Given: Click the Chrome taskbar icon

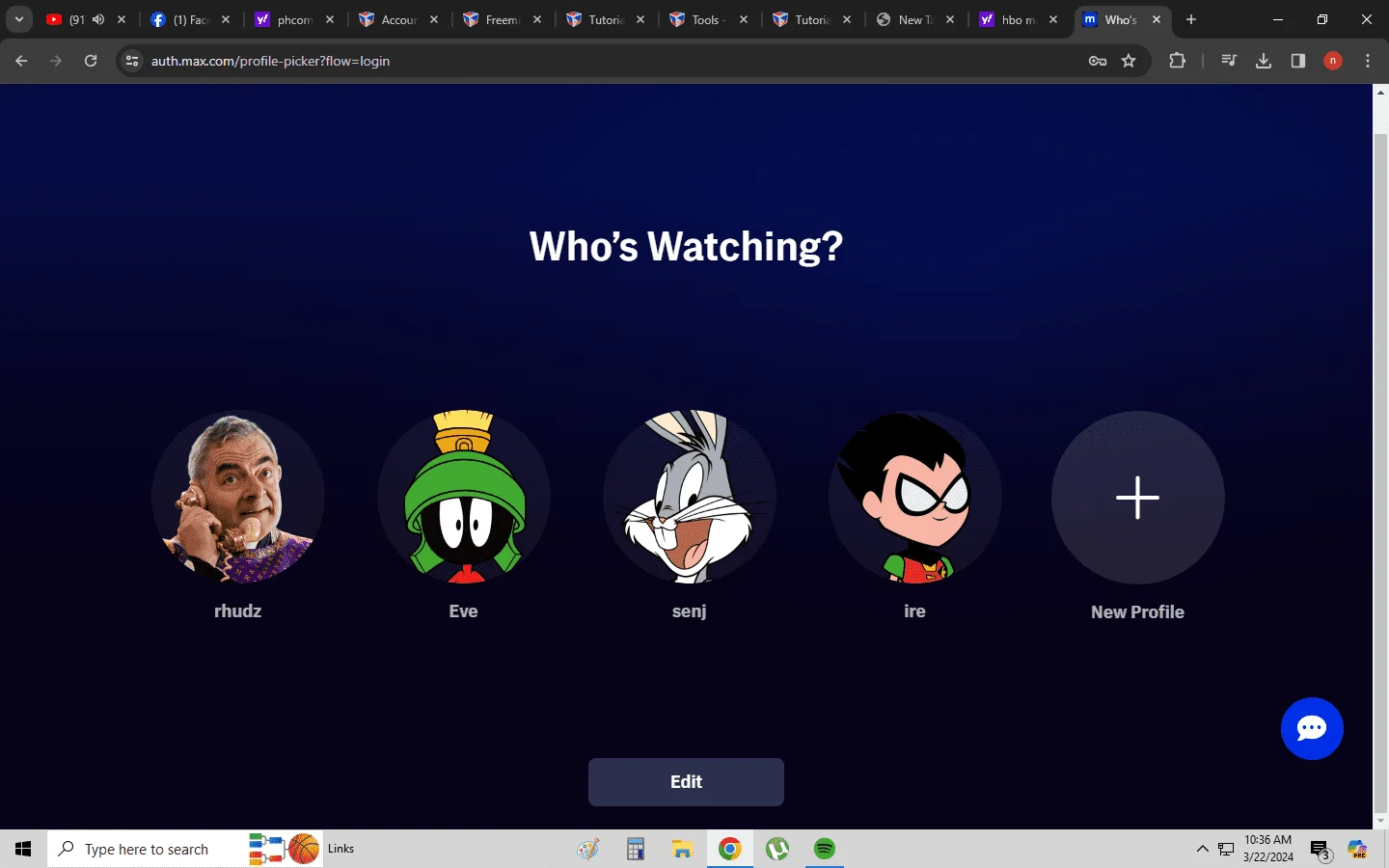Looking at the screenshot, I should [730, 849].
